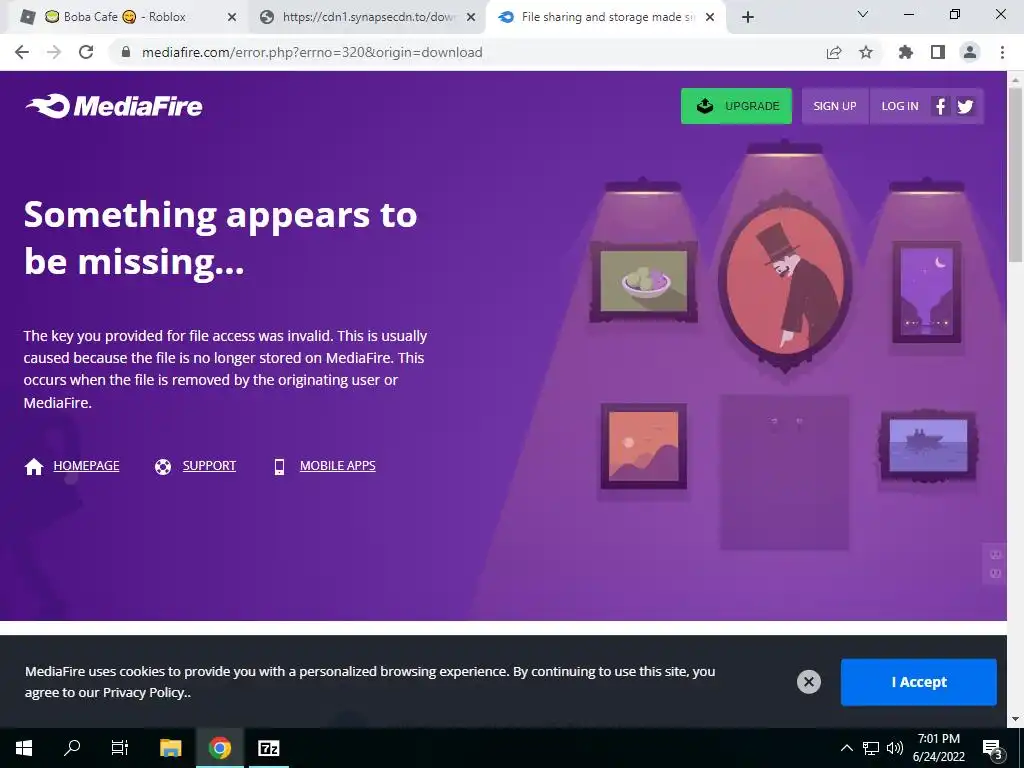Image resolution: width=1024 pixels, height=768 pixels.
Task: Open the notification center icon
Action: [x=992, y=748]
